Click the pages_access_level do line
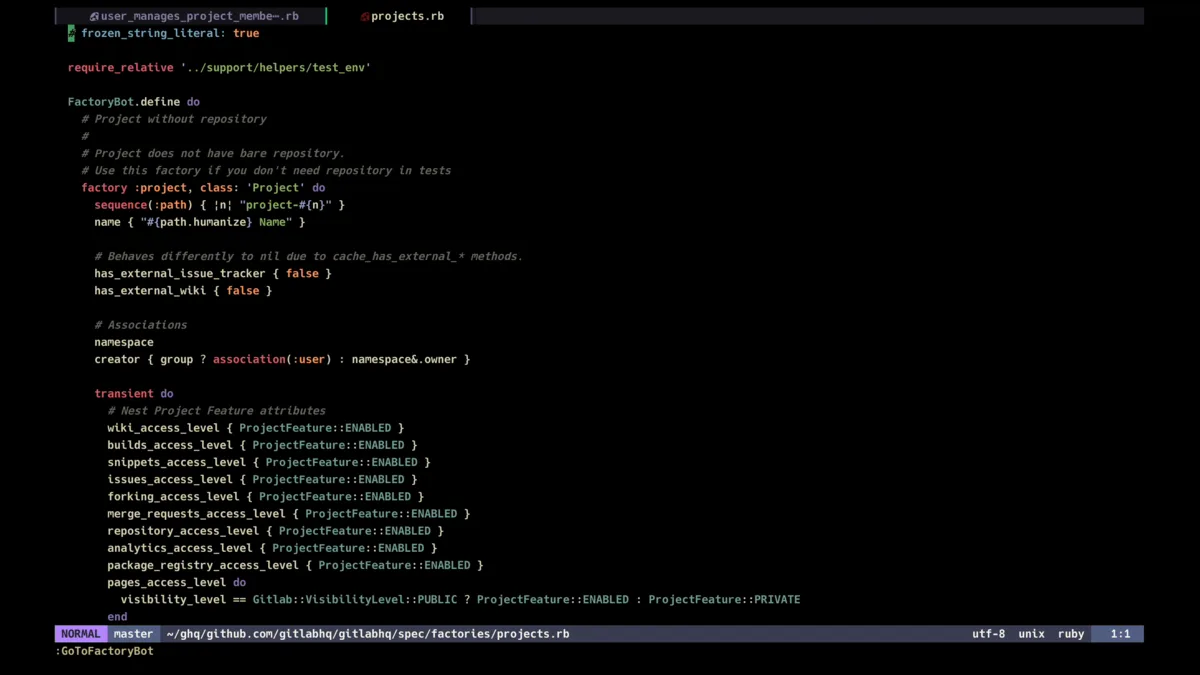1200x675 pixels. click(177, 582)
